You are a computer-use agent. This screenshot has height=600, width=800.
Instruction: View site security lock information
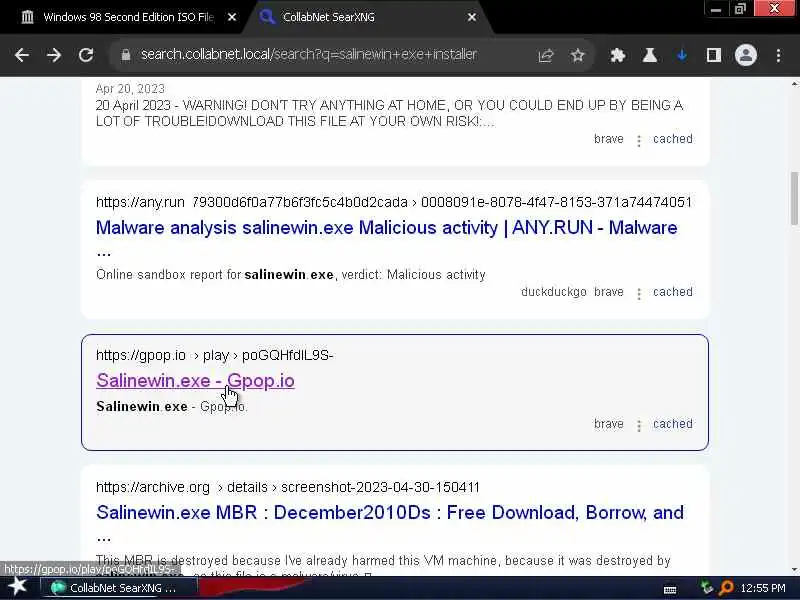pos(126,55)
